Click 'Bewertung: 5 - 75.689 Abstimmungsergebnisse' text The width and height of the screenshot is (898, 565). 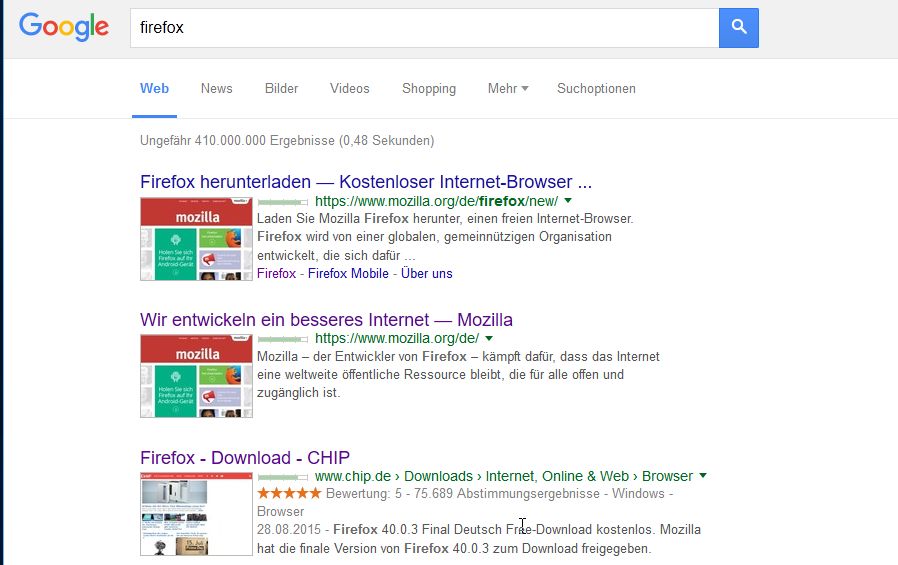pos(463,493)
